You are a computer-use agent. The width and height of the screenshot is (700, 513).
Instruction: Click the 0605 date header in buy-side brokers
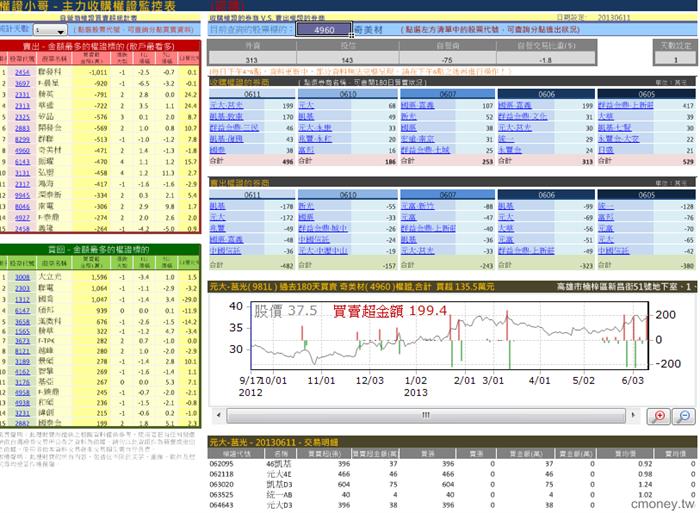(x=646, y=94)
